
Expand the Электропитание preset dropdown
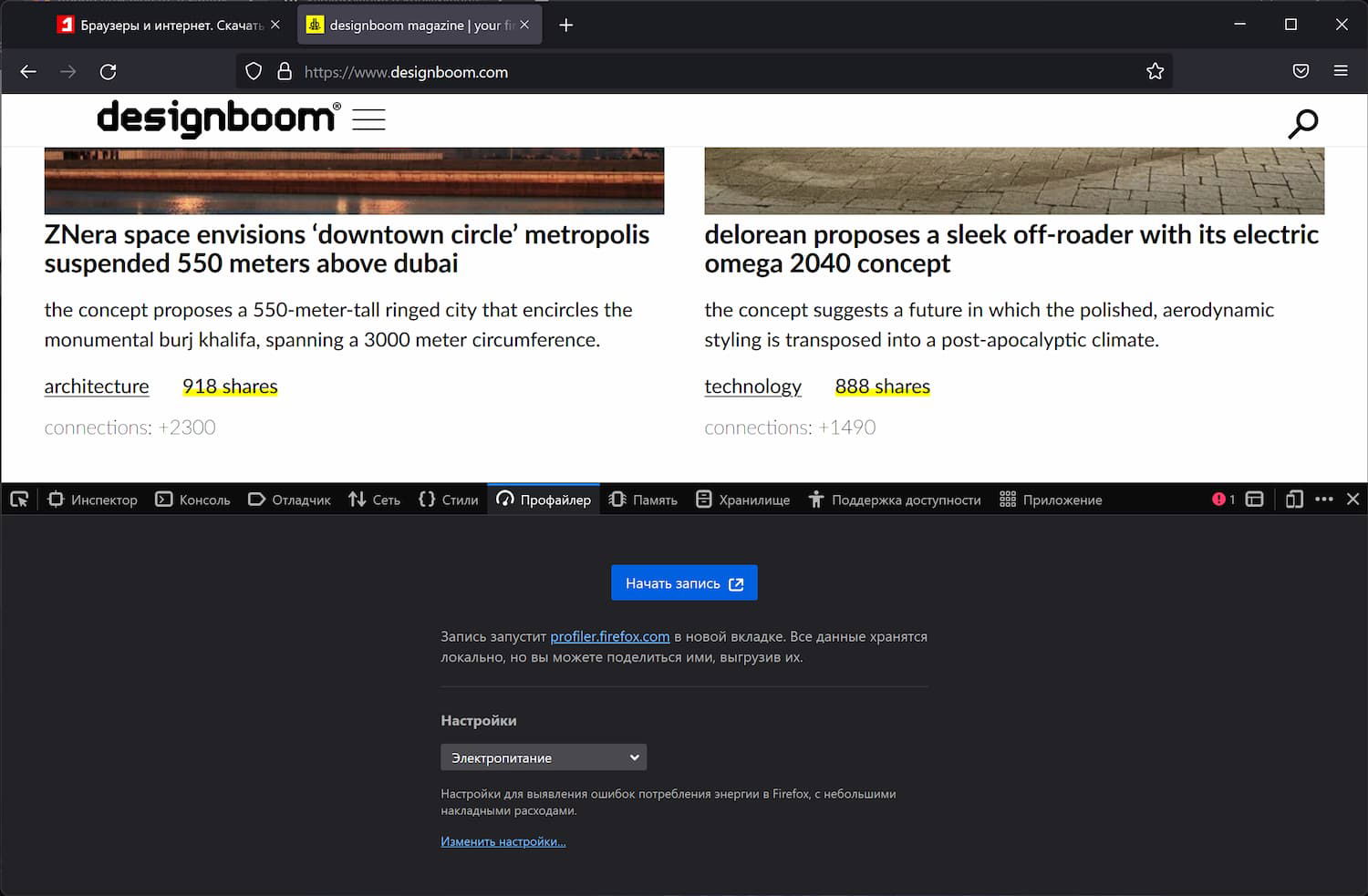tap(544, 757)
